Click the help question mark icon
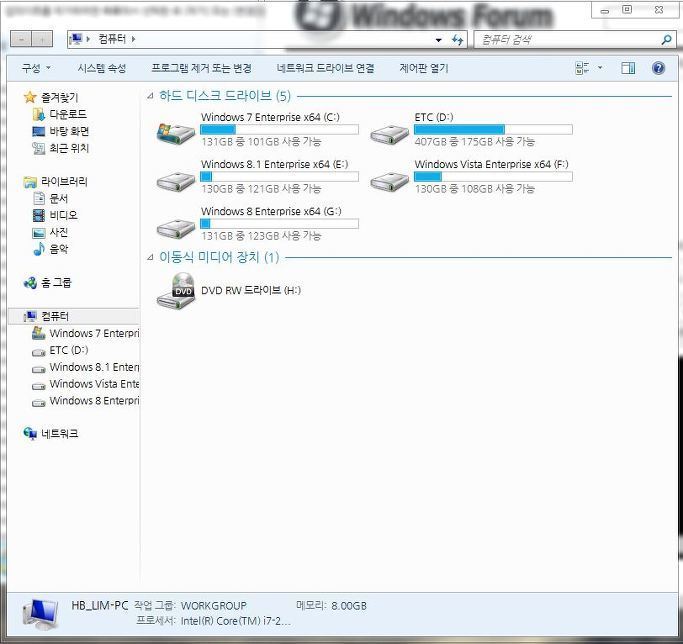The width and height of the screenshot is (683, 644). click(x=658, y=68)
